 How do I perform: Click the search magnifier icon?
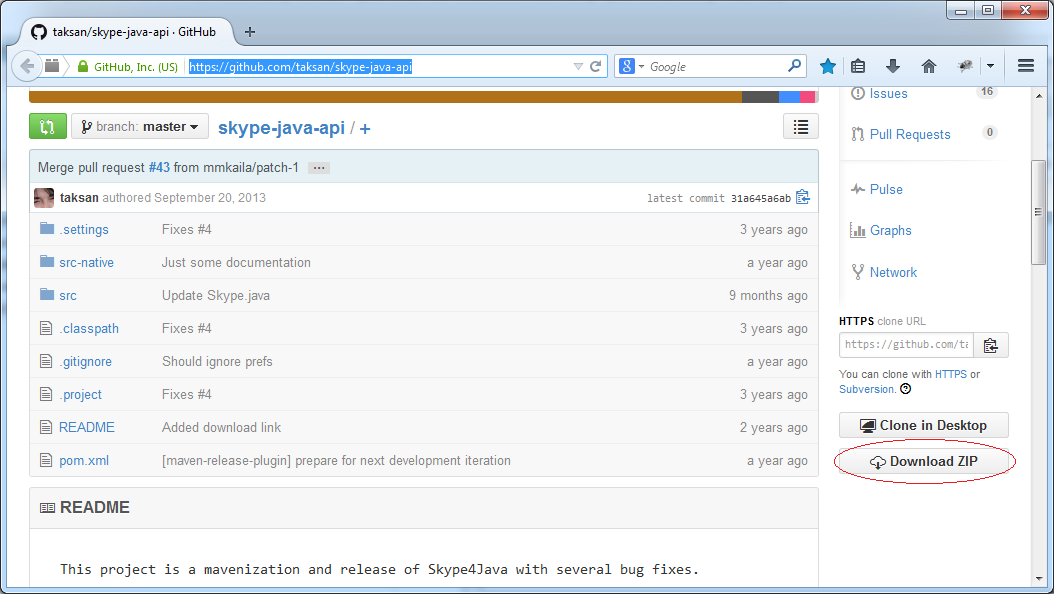coord(794,66)
